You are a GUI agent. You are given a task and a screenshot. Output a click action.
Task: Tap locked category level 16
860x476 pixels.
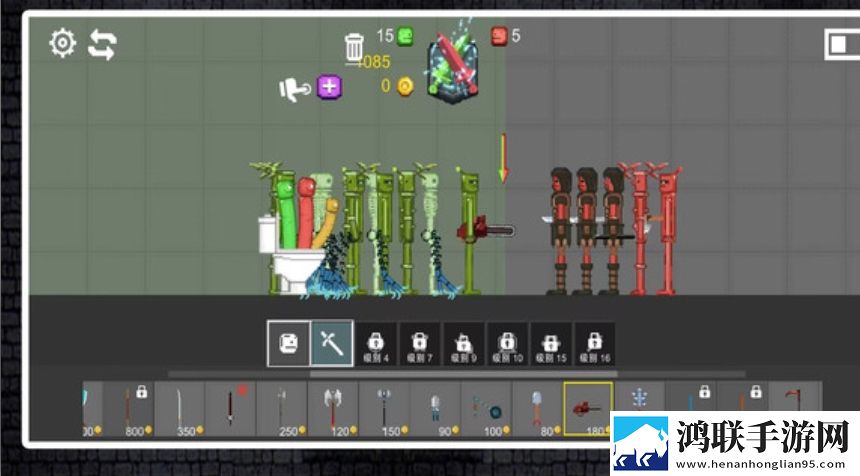[x=595, y=344]
